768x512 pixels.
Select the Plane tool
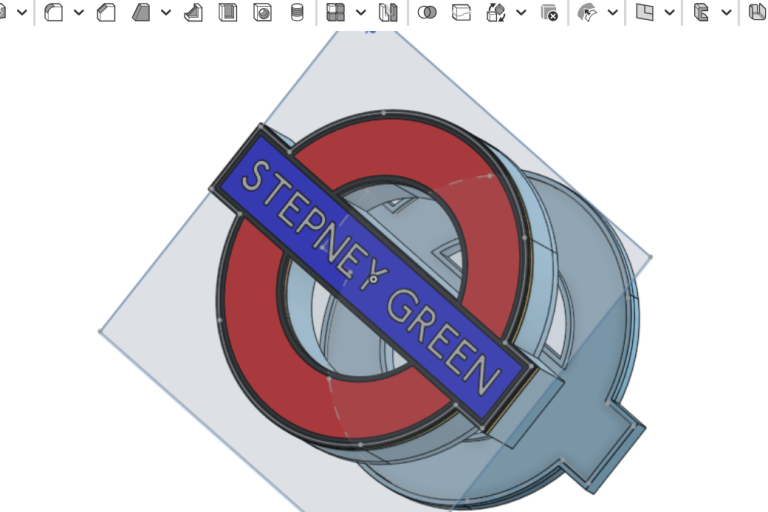(644, 12)
